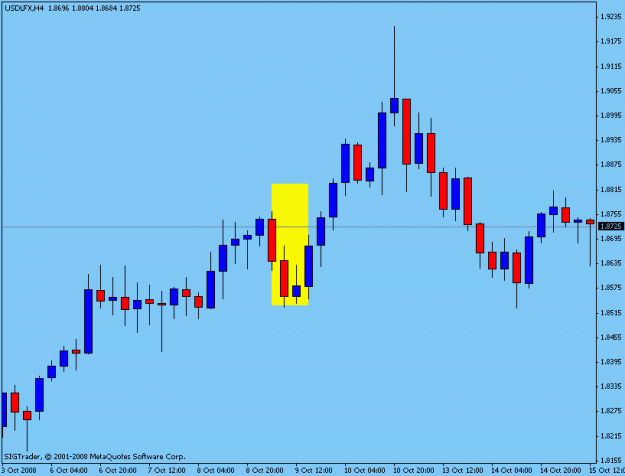Screen dimensions: 625x476
Task: Select the 1.8995 price axis value
Action: (611, 116)
